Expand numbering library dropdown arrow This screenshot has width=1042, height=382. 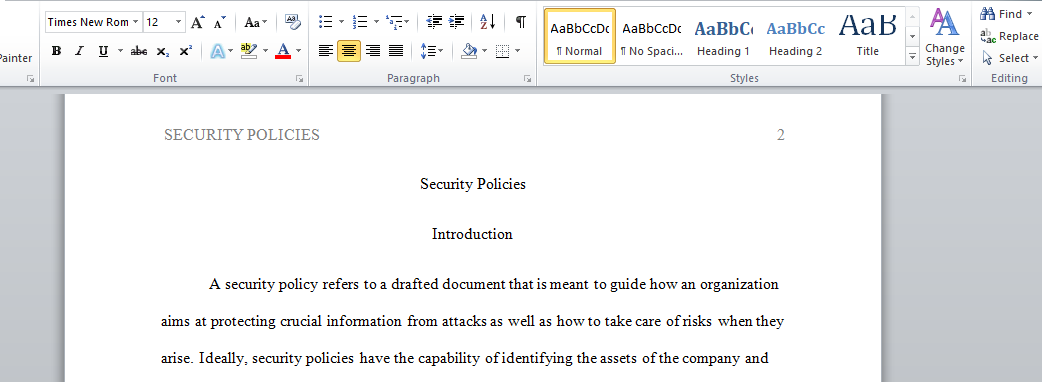click(x=376, y=22)
